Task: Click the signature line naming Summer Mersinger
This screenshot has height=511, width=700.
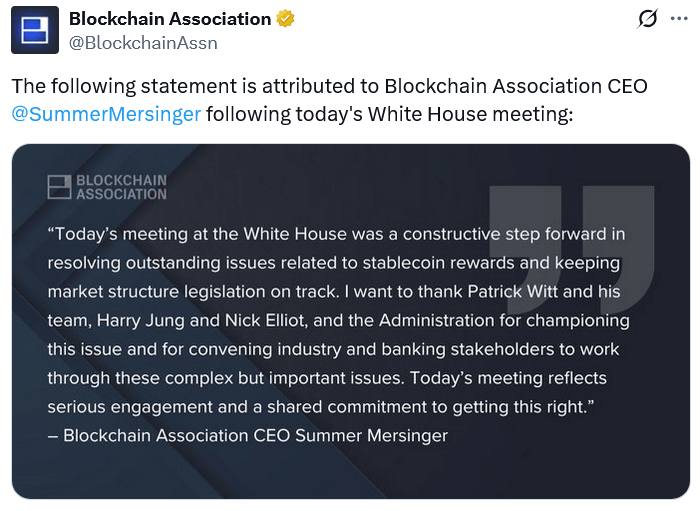Action: pyautogui.click(x=248, y=436)
